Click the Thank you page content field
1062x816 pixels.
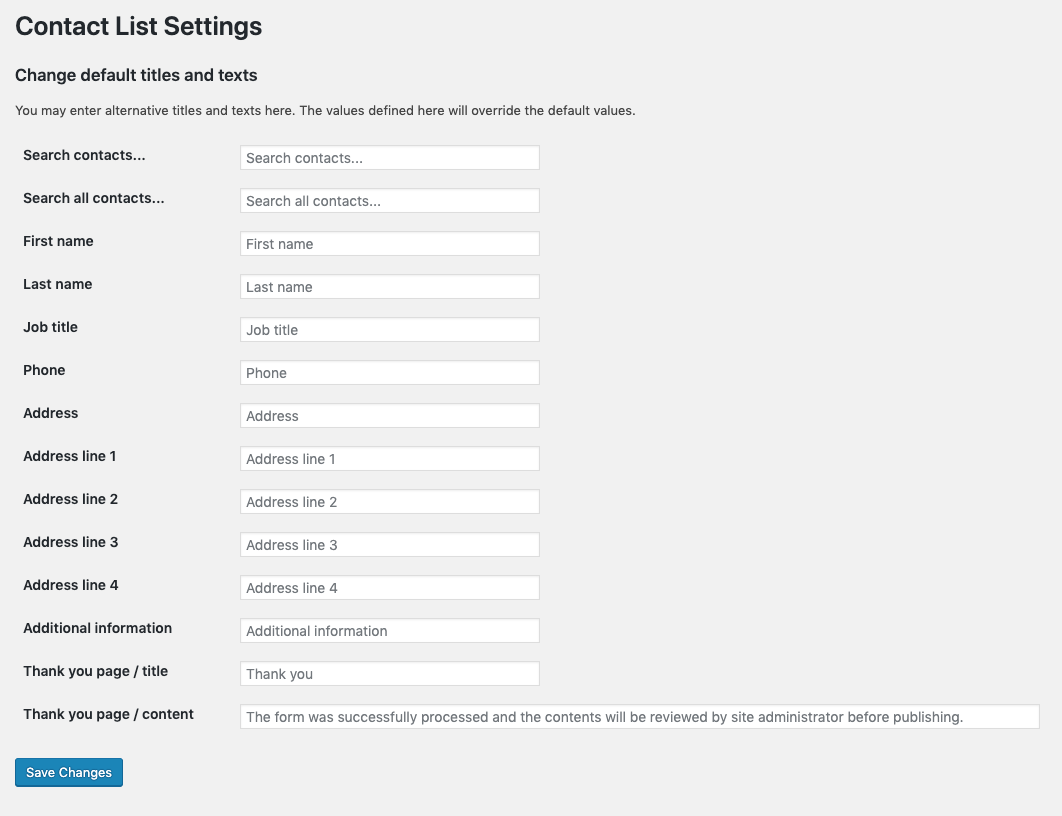coord(639,717)
